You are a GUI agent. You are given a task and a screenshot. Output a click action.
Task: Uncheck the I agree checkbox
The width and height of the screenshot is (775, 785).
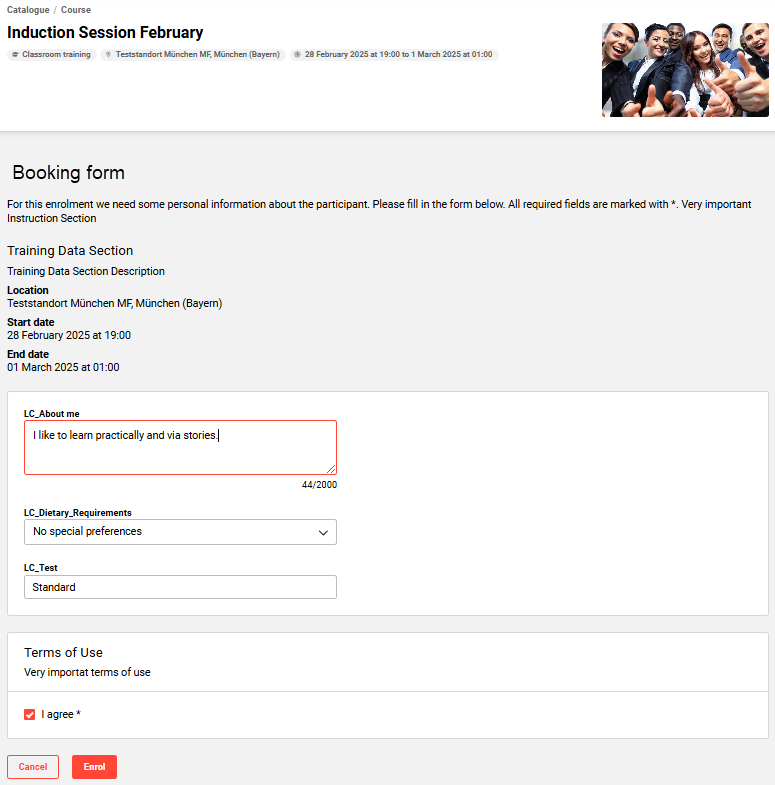[30, 715]
